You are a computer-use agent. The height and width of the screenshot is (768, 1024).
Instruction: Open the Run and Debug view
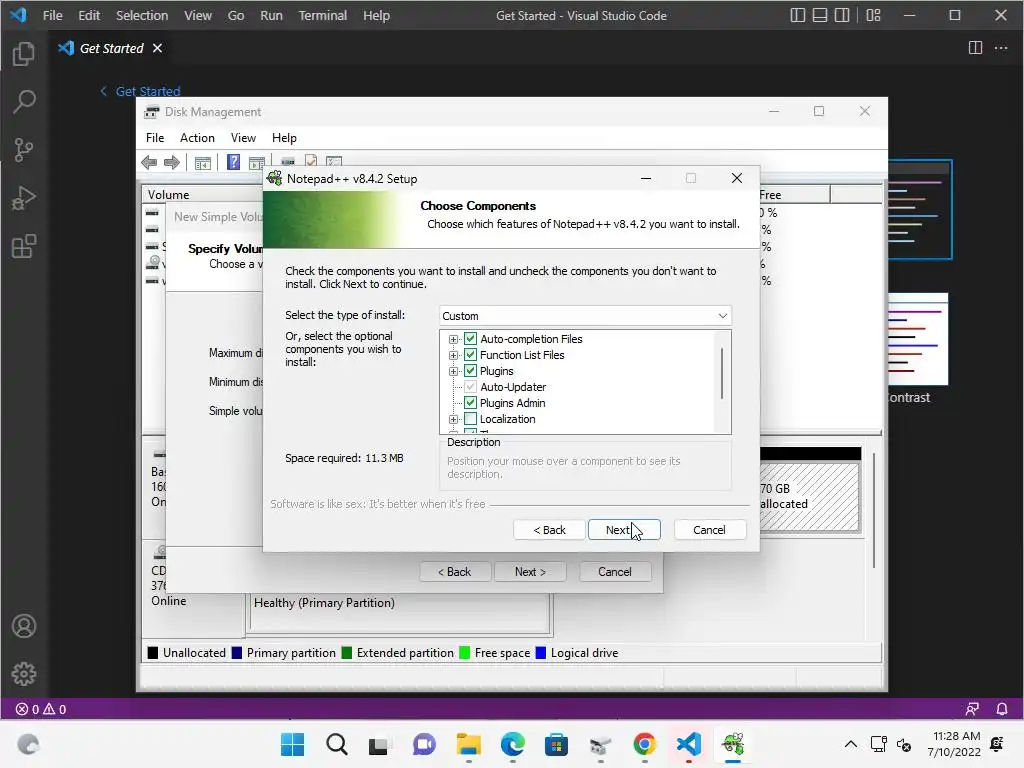tap(24, 198)
